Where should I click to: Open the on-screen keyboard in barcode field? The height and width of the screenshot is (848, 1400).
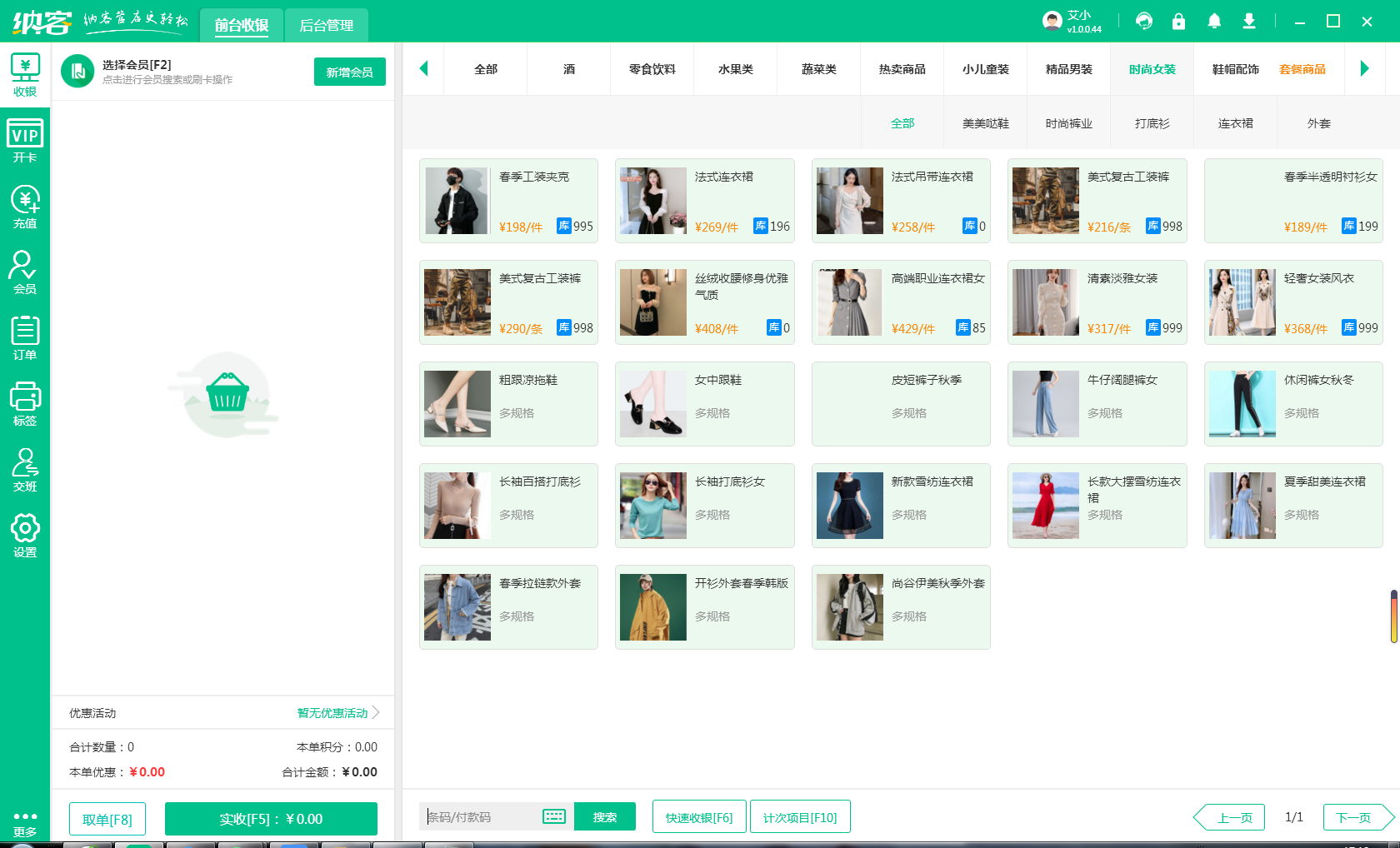[x=554, y=816]
